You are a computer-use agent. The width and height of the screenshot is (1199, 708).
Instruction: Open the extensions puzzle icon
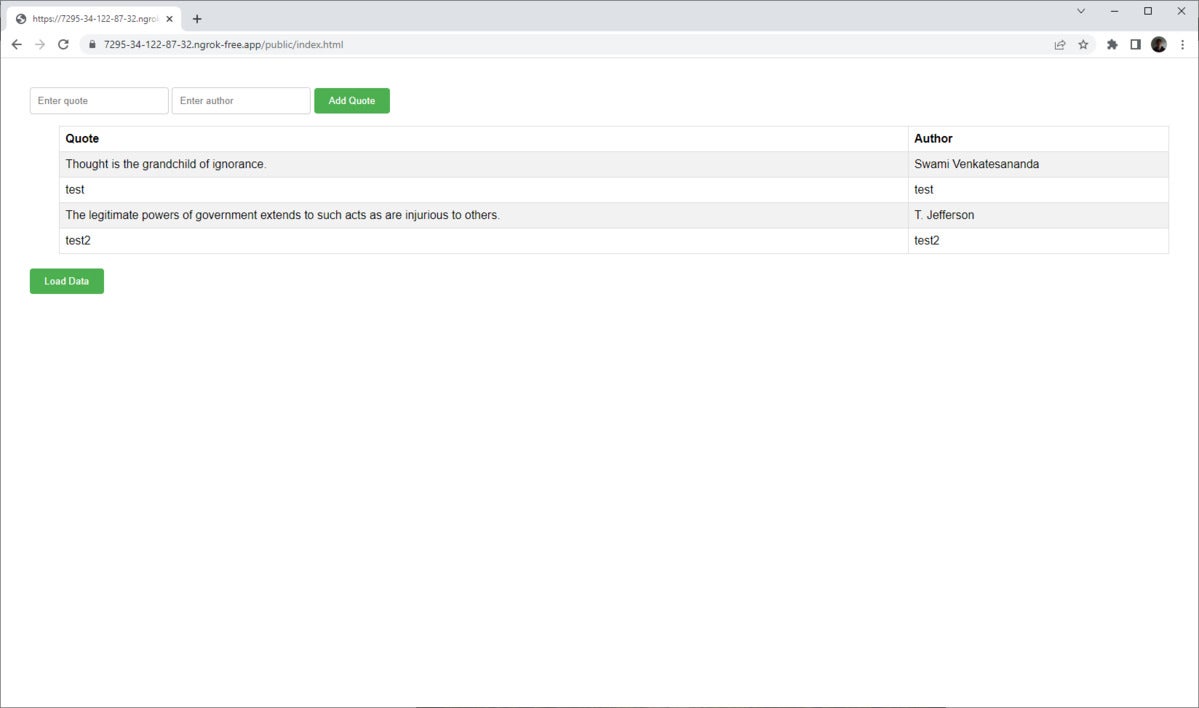pos(1112,44)
